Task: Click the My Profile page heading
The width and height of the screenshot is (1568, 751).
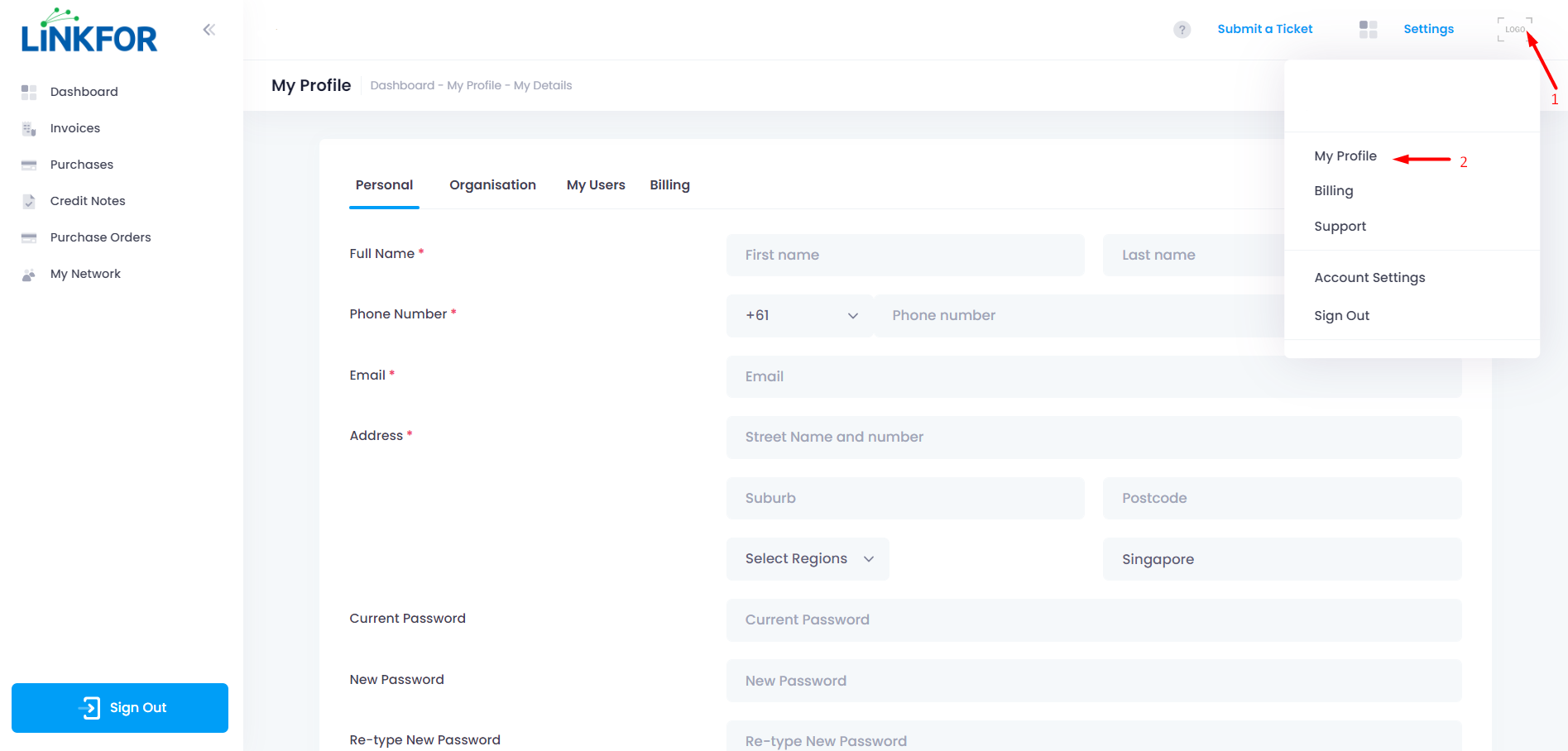Action: point(311,85)
